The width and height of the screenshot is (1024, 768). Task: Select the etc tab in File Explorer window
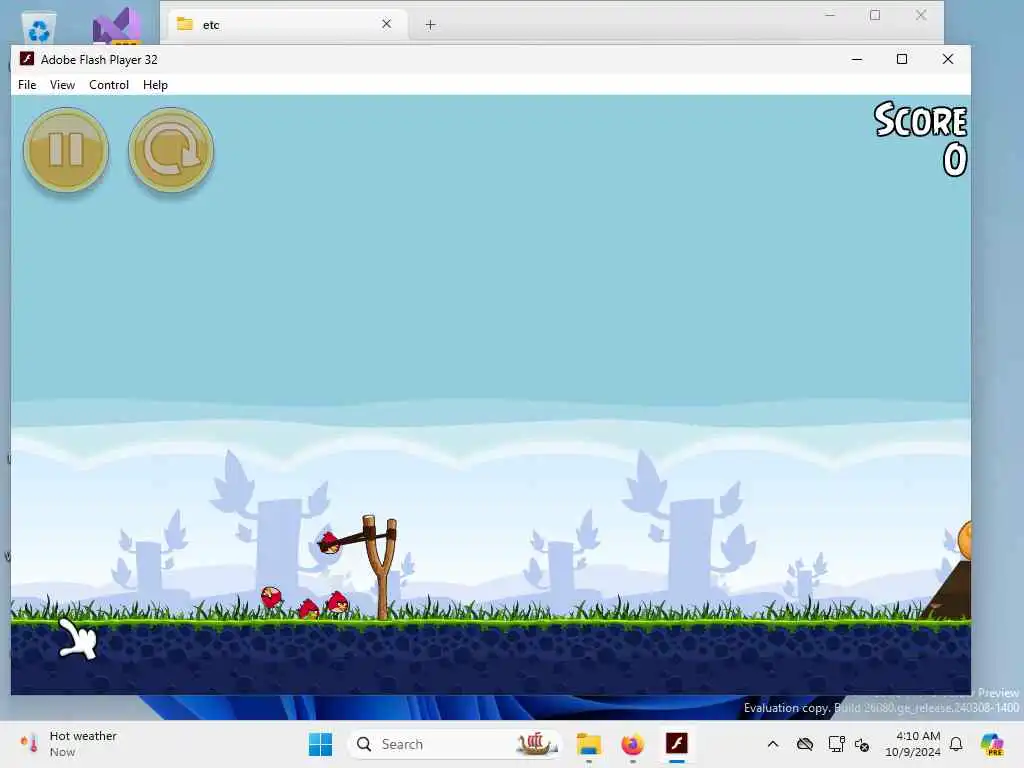click(287, 25)
